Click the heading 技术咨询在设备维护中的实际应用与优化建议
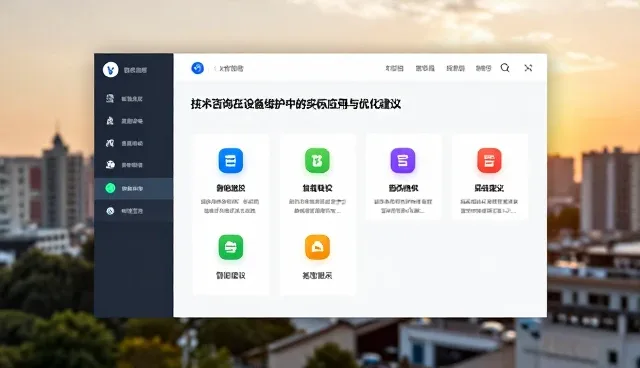 (296, 104)
